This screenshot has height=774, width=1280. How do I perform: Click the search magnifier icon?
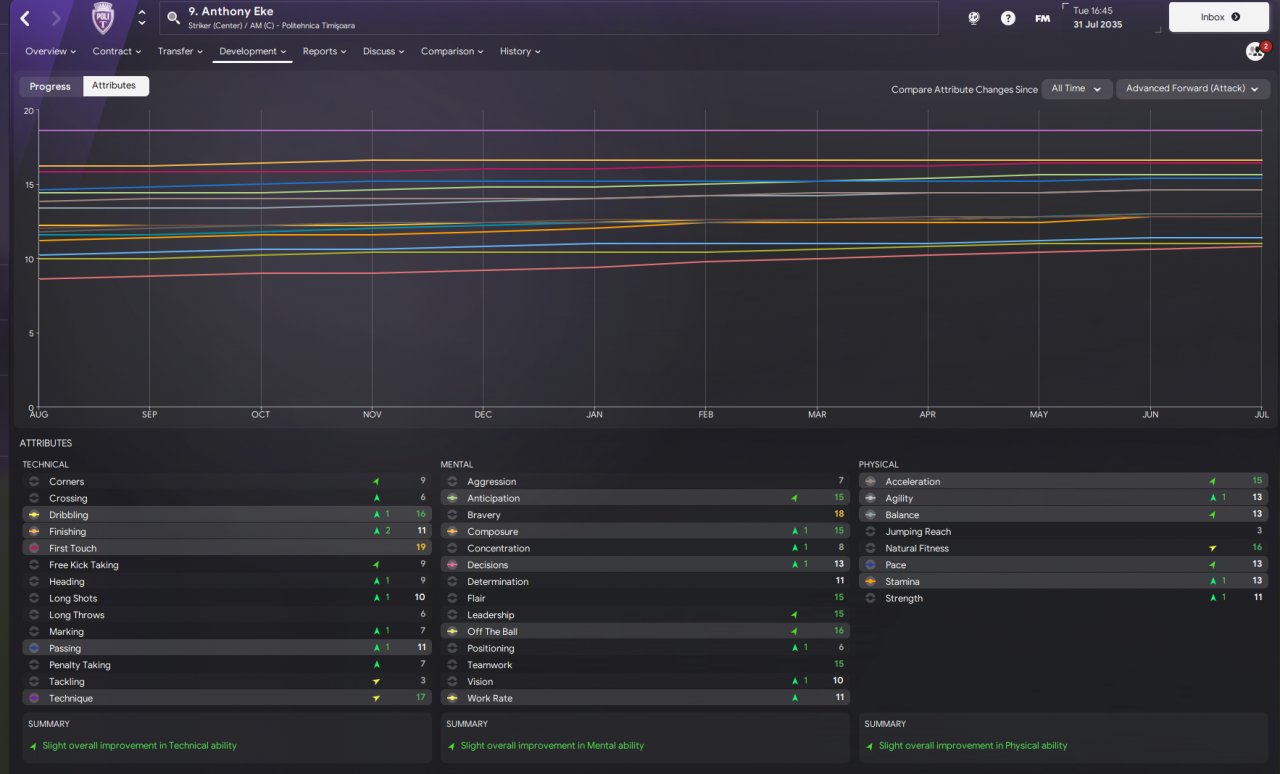tap(174, 18)
